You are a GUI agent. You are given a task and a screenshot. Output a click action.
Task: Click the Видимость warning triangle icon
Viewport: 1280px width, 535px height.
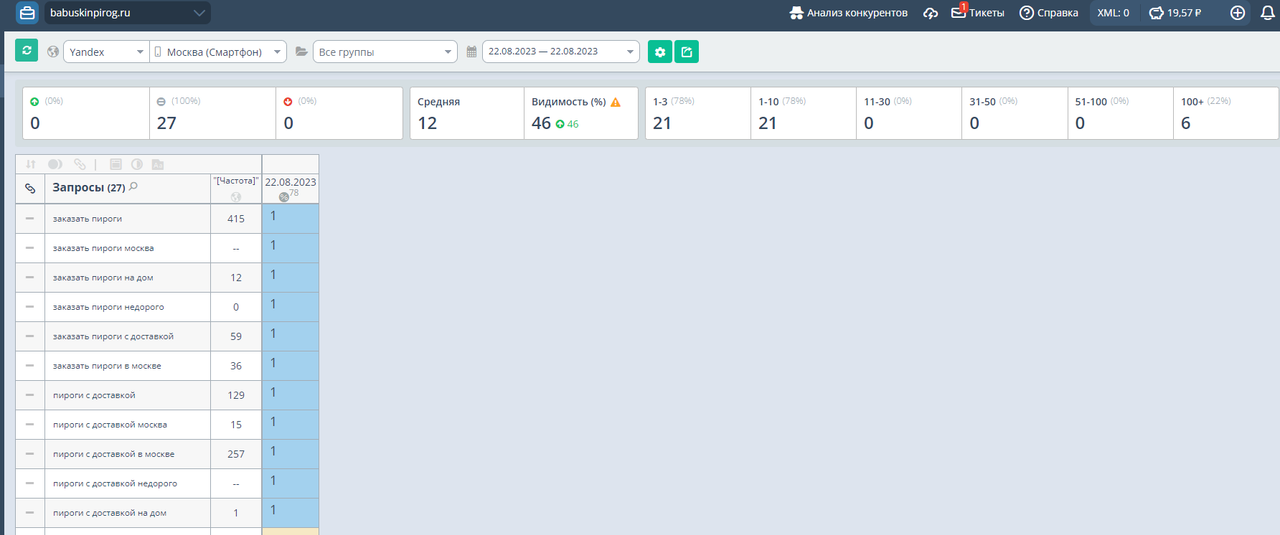coord(616,102)
